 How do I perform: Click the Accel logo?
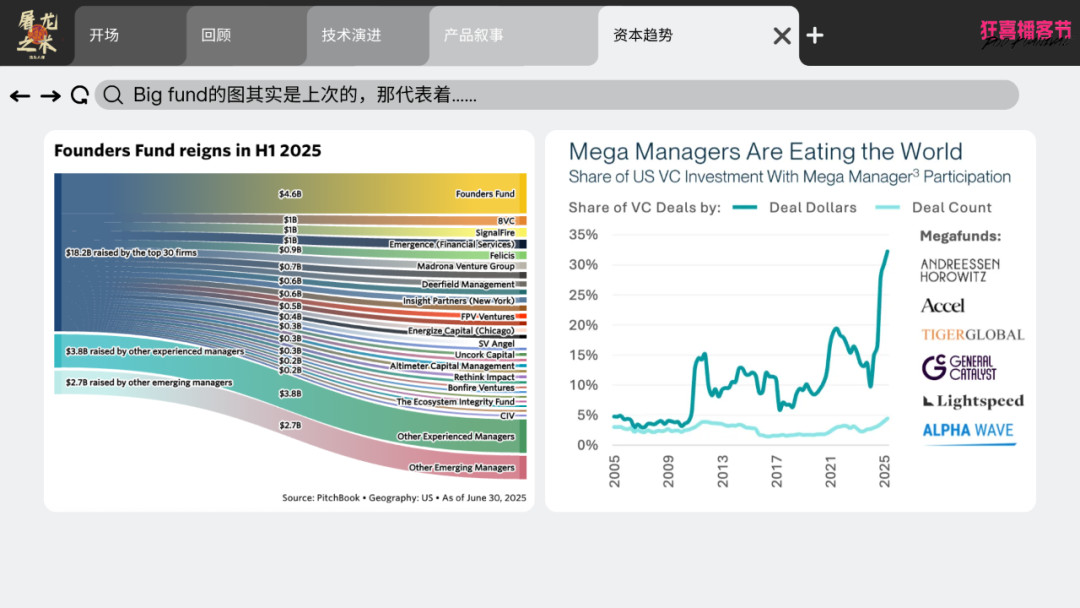943,306
